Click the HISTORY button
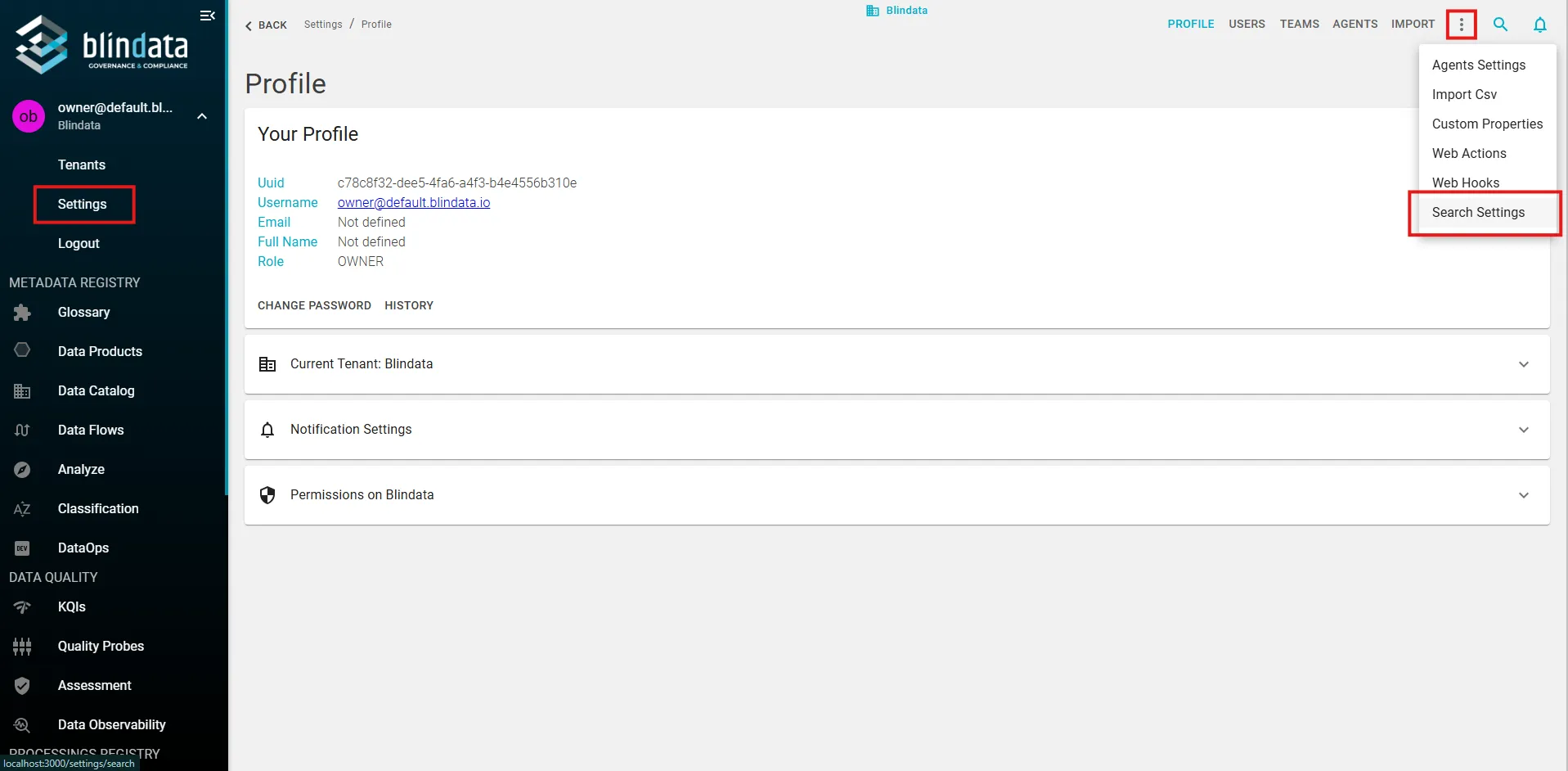This screenshot has height=771, width=1568. [409, 305]
